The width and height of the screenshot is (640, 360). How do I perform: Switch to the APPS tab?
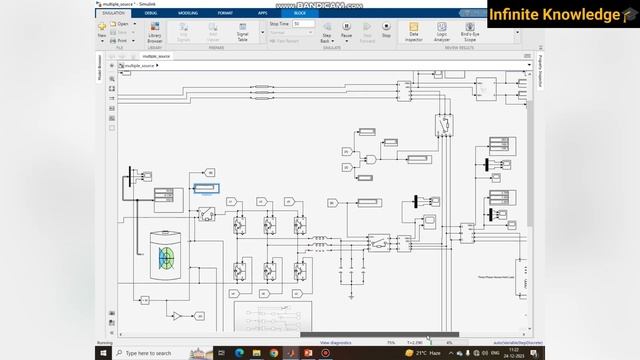click(262, 13)
